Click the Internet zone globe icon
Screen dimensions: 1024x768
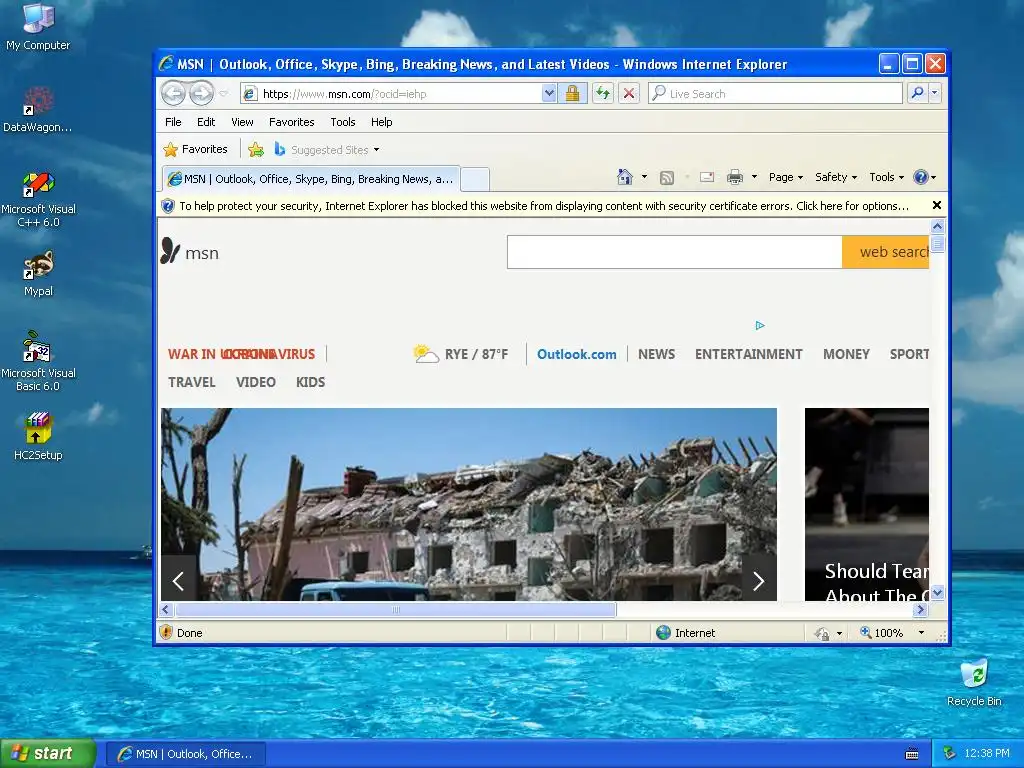664,632
